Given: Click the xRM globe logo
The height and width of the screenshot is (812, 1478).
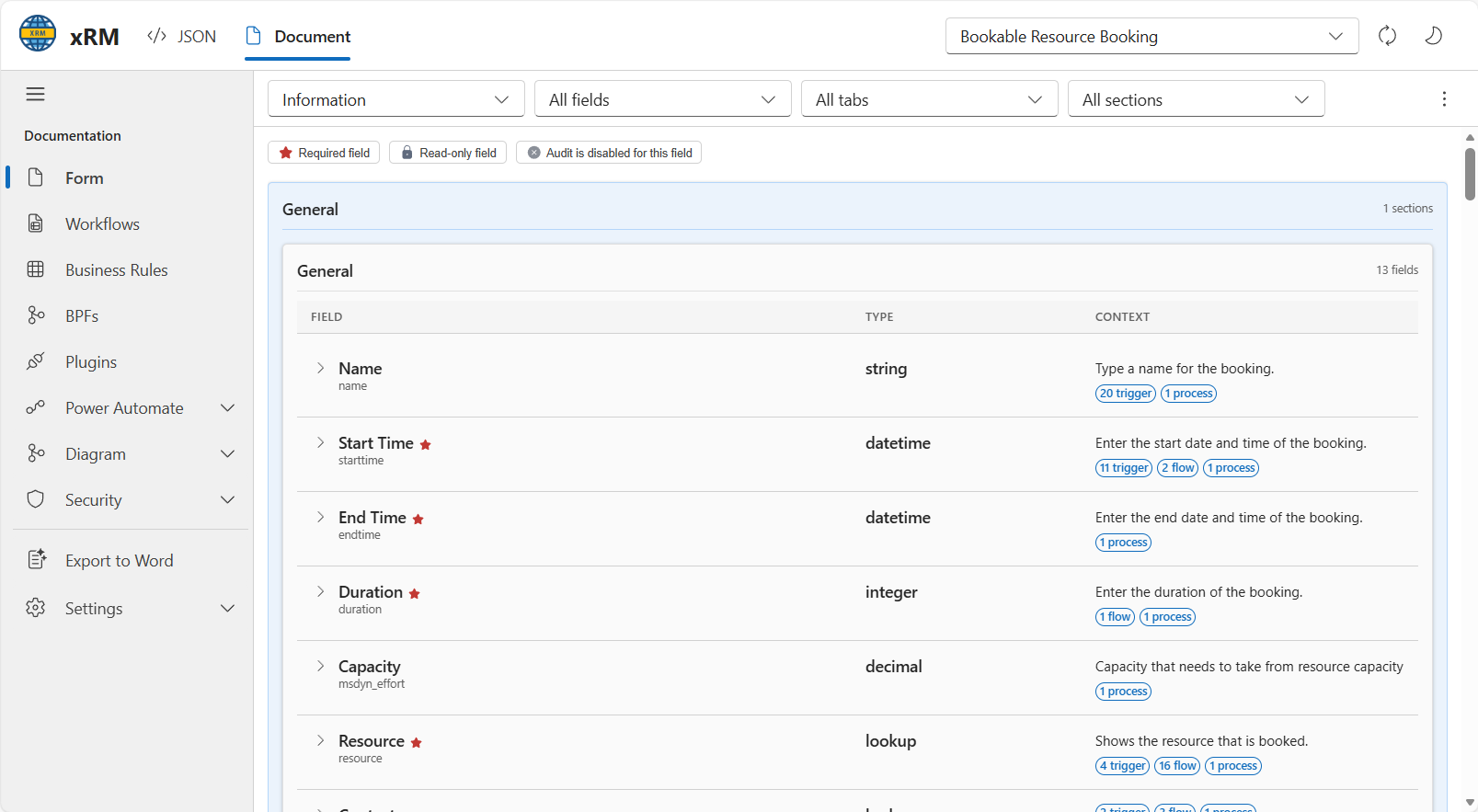Looking at the screenshot, I should coord(38,34).
